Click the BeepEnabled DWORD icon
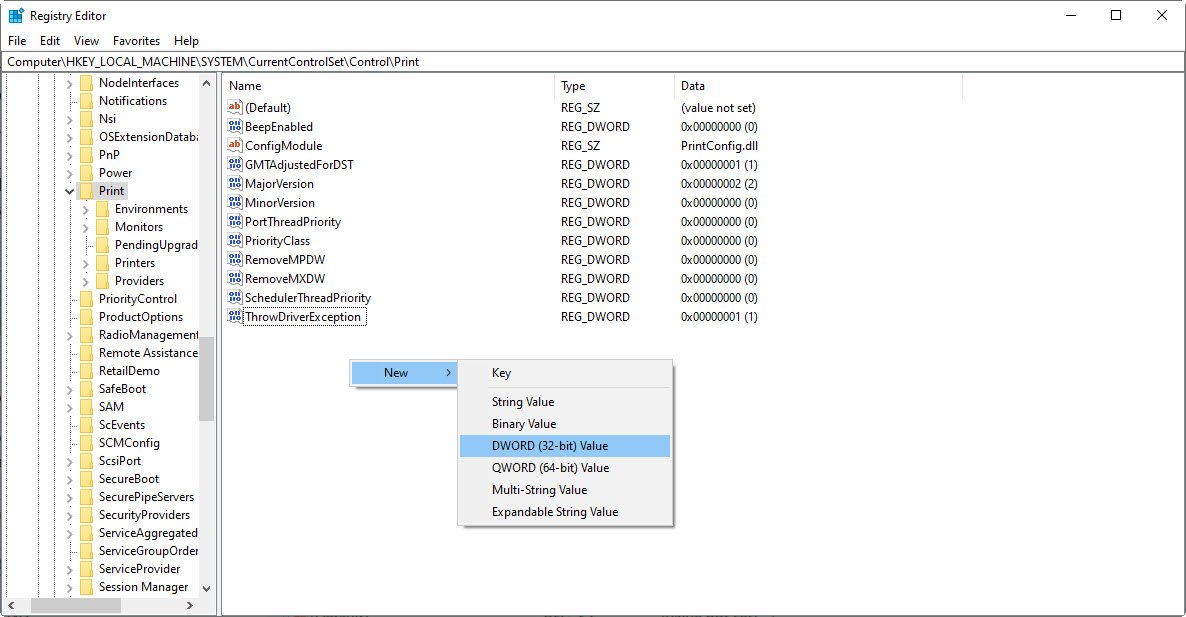 point(234,126)
